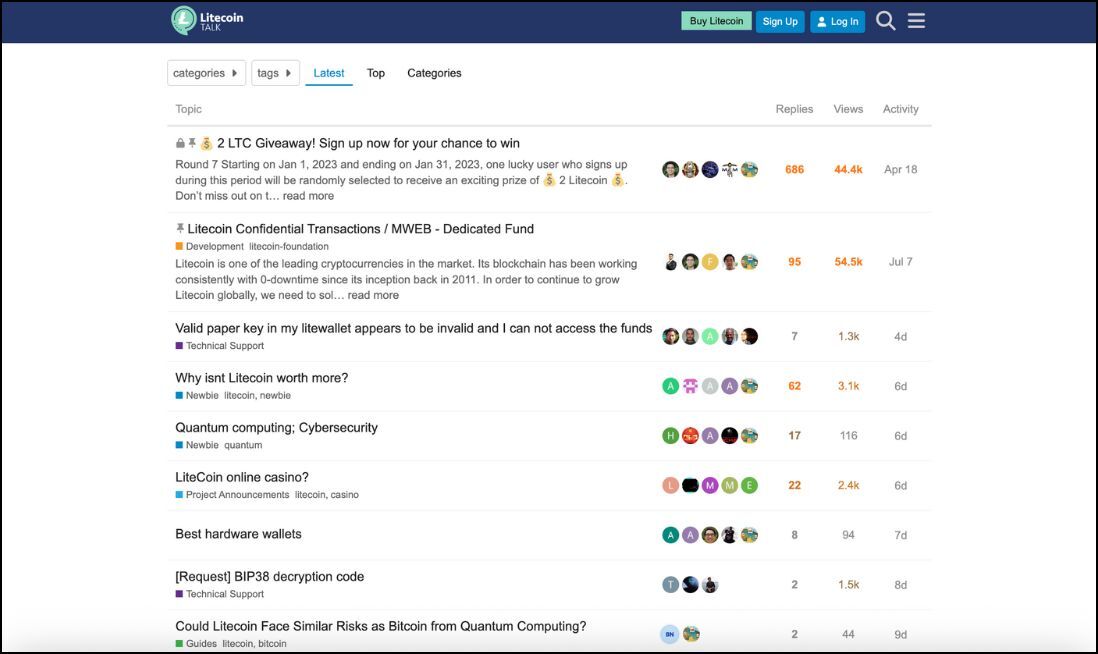Switch to the Categories tab
This screenshot has height=654, width=1098.
click(x=434, y=73)
